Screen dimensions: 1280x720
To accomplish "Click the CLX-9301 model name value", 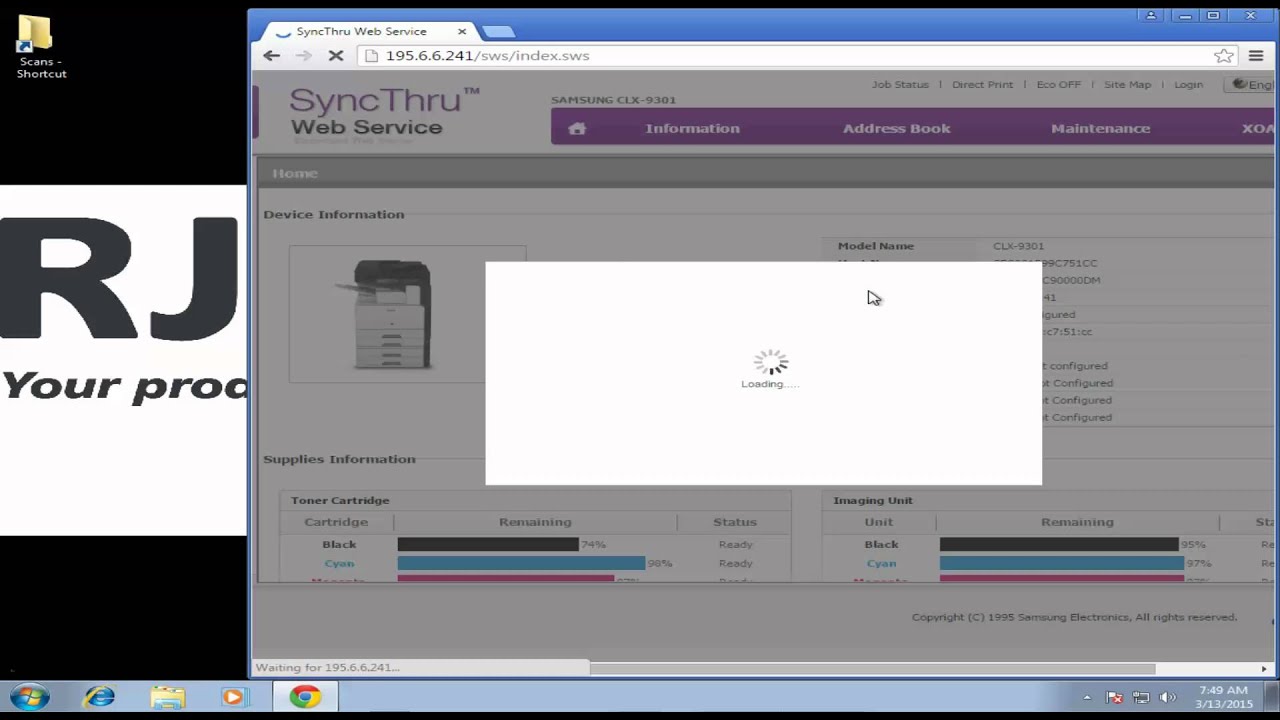I will (x=1018, y=246).
